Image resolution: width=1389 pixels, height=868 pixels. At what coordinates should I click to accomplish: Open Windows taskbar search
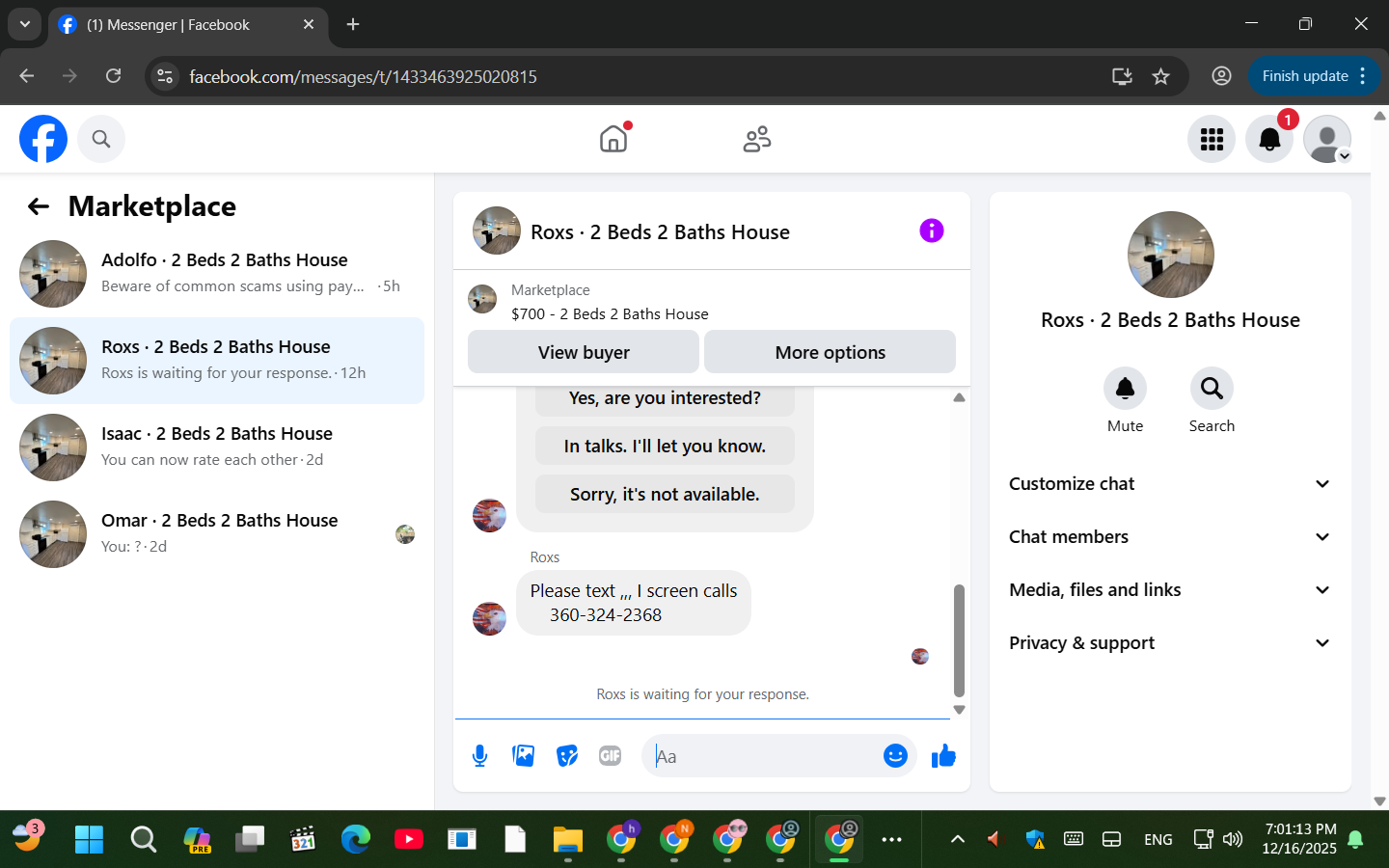(x=143, y=839)
